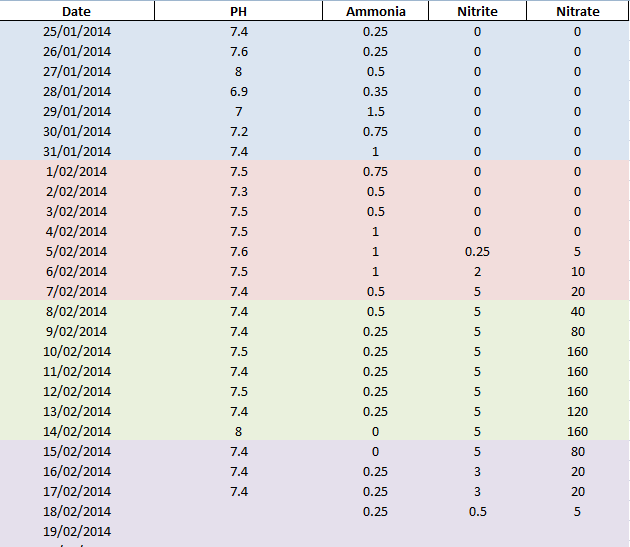Select Nitrate value 80 on 9/02/2014
The image size is (630, 547).
click(578, 332)
